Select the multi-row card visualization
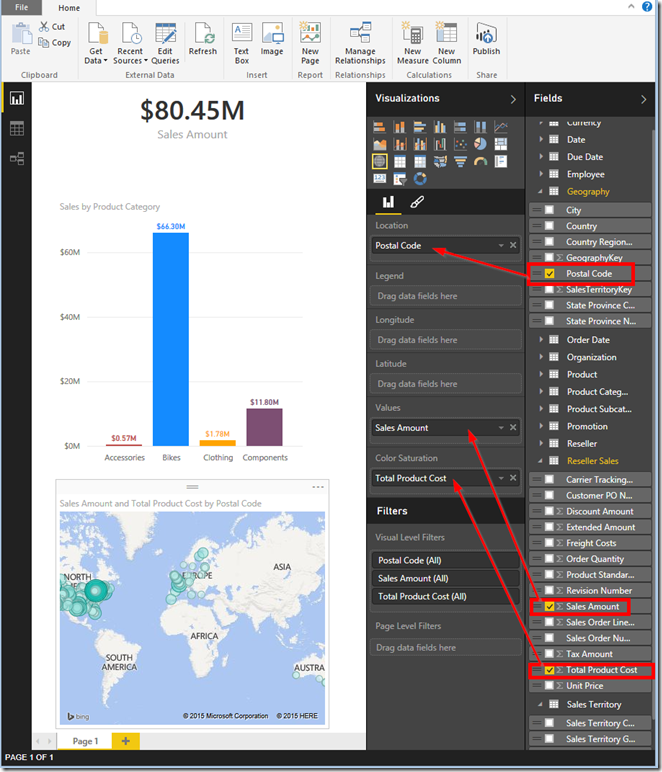This screenshot has width=662, height=772. click(x=501, y=161)
